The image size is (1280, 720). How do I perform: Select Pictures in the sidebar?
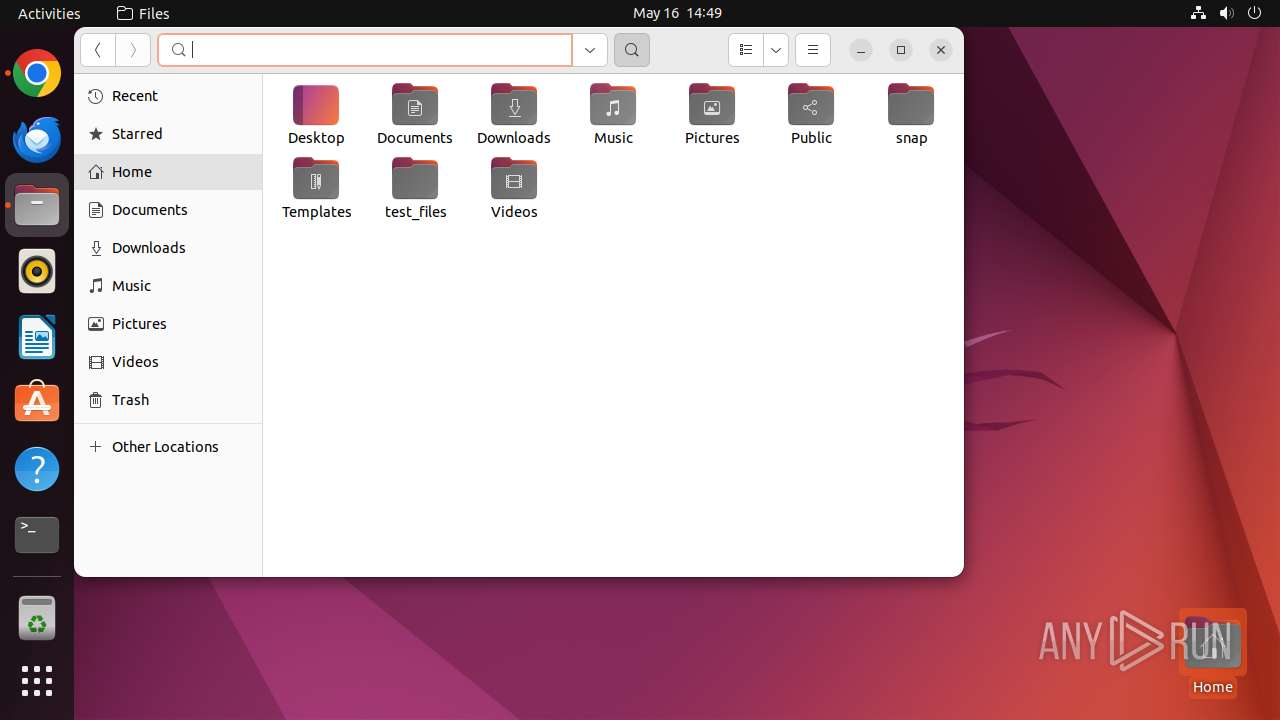(x=168, y=324)
